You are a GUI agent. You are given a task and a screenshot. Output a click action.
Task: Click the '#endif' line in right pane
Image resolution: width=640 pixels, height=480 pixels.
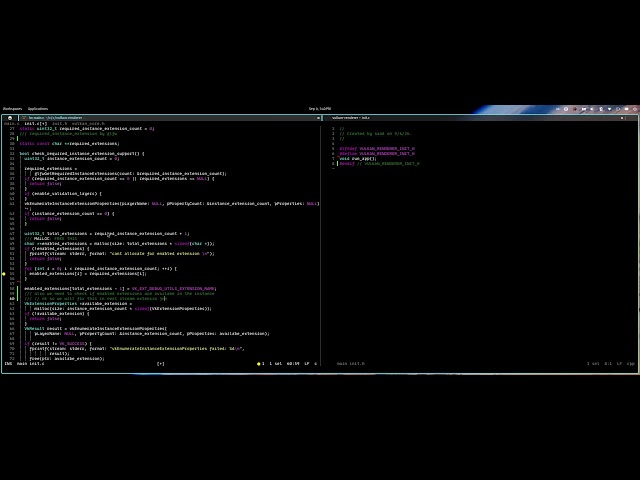pos(379,164)
